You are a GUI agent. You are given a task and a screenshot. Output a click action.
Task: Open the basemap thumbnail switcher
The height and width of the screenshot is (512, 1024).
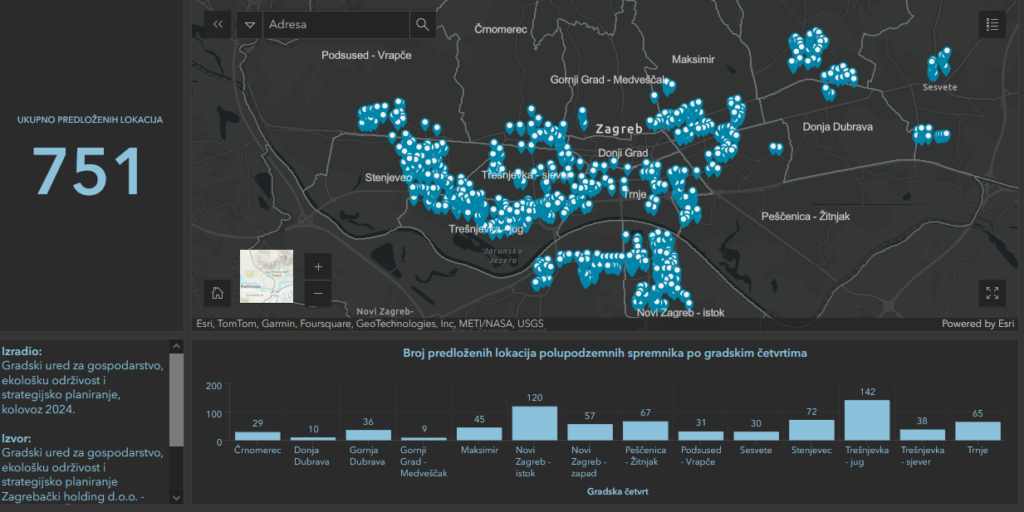coord(266,276)
